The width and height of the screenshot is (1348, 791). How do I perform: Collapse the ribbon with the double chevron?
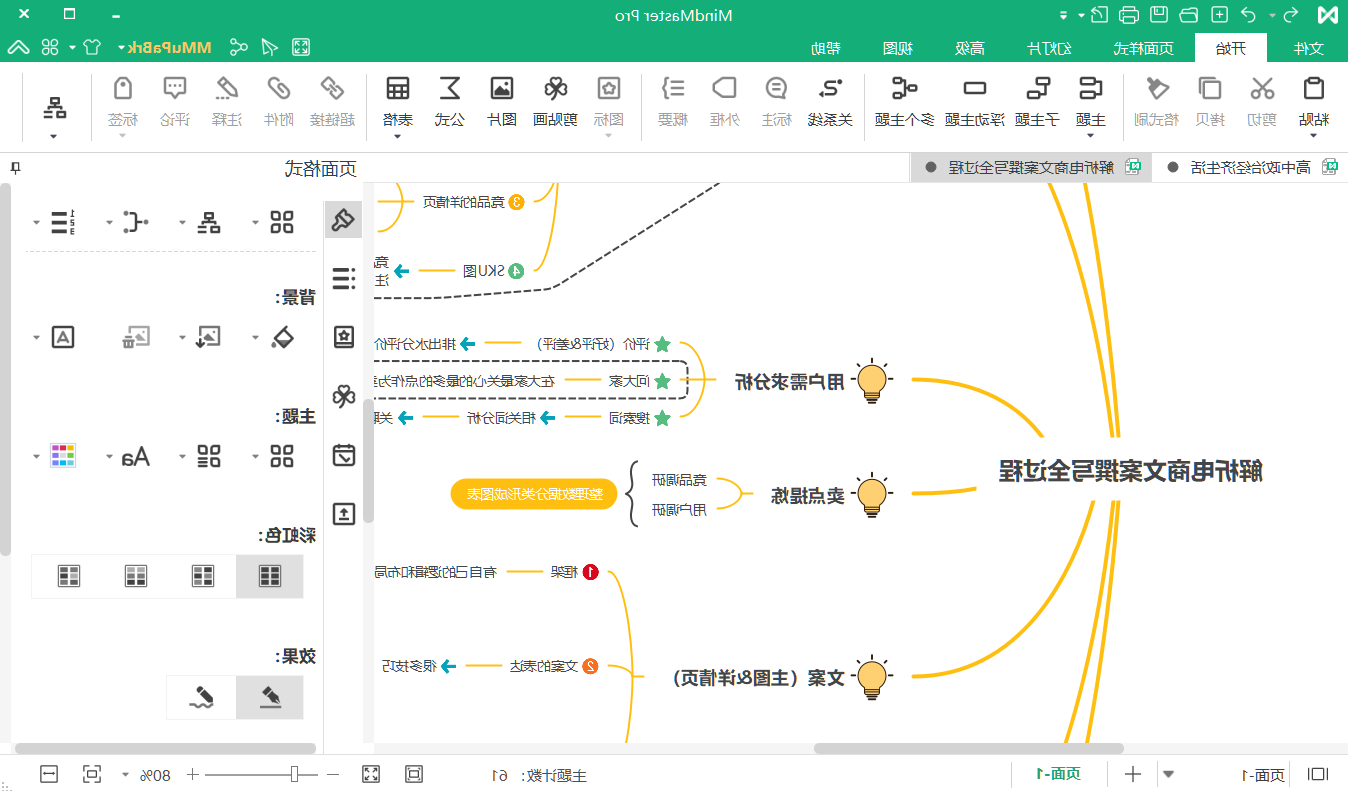(x=19, y=47)
